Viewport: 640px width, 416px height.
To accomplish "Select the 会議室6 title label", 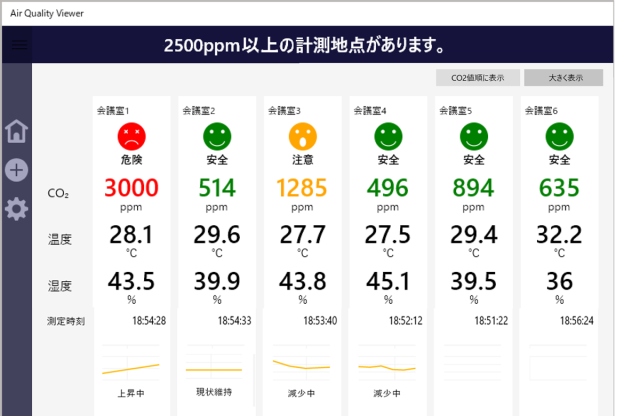I will pos(541,111).
